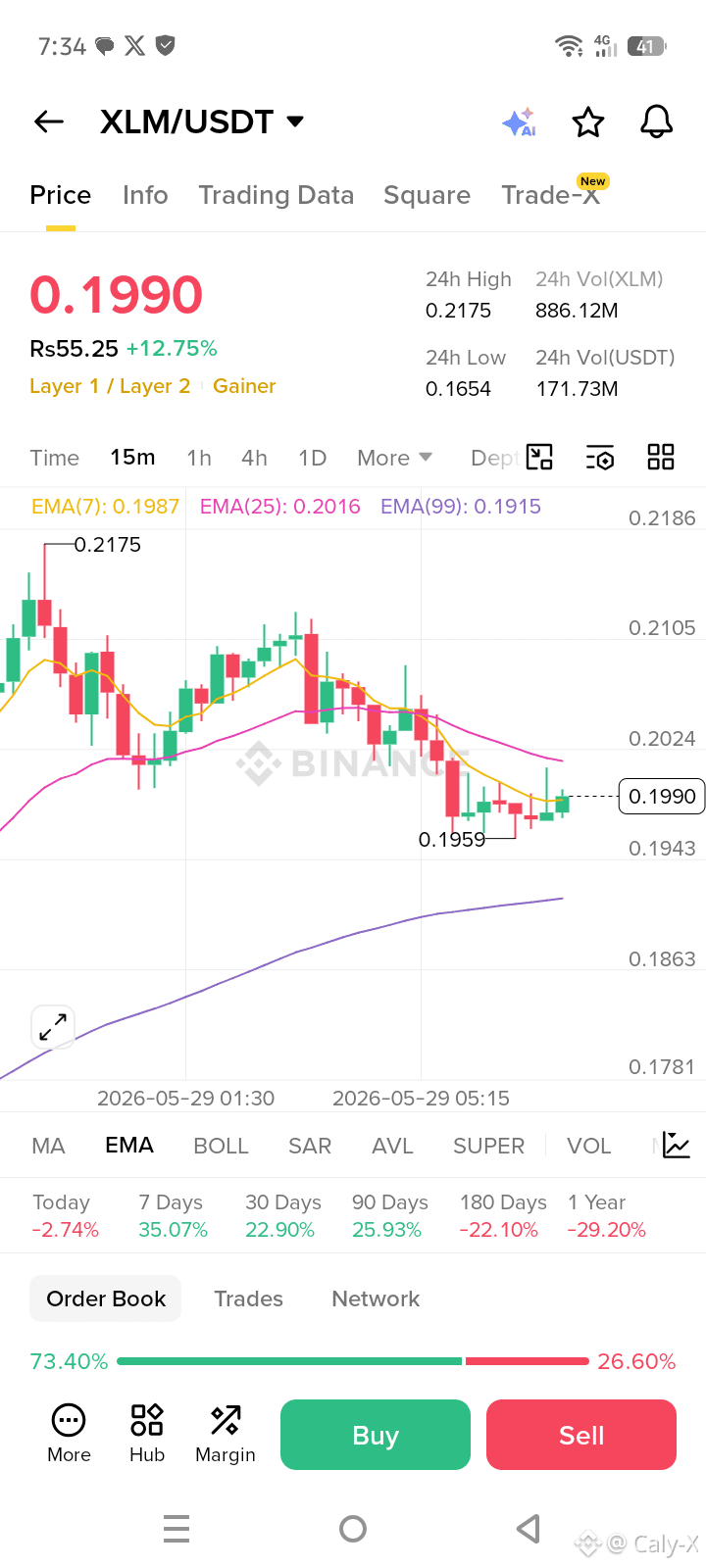Tap the Today -2.74% performance
This screenshot has height=1568, width=706.
65,1216
